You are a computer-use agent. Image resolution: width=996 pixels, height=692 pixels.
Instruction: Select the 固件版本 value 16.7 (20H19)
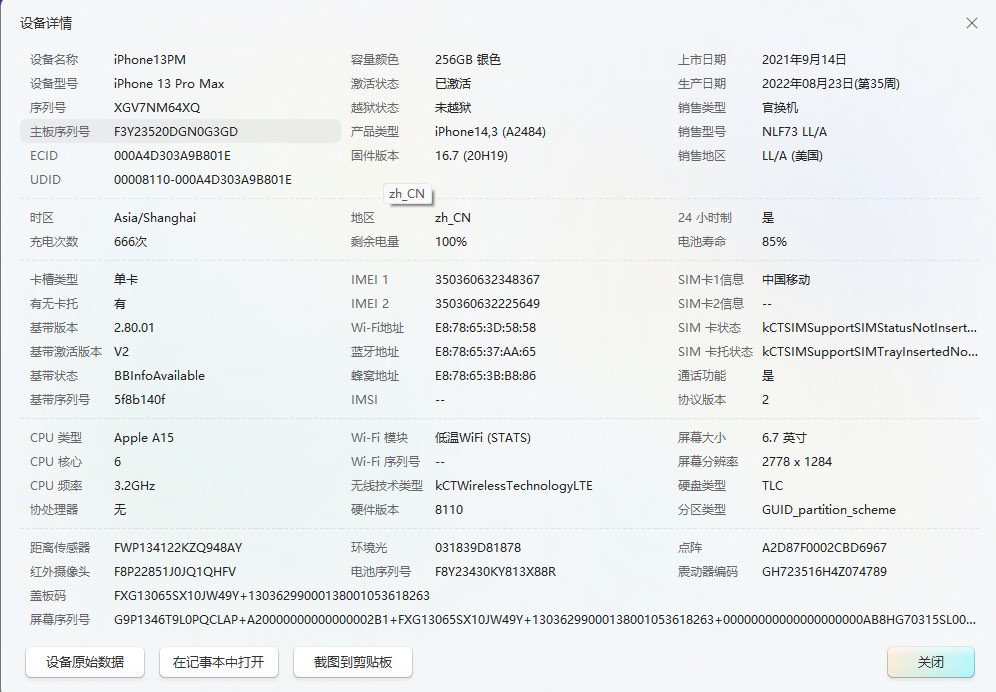pyautogui.click(x=471, y=156)
